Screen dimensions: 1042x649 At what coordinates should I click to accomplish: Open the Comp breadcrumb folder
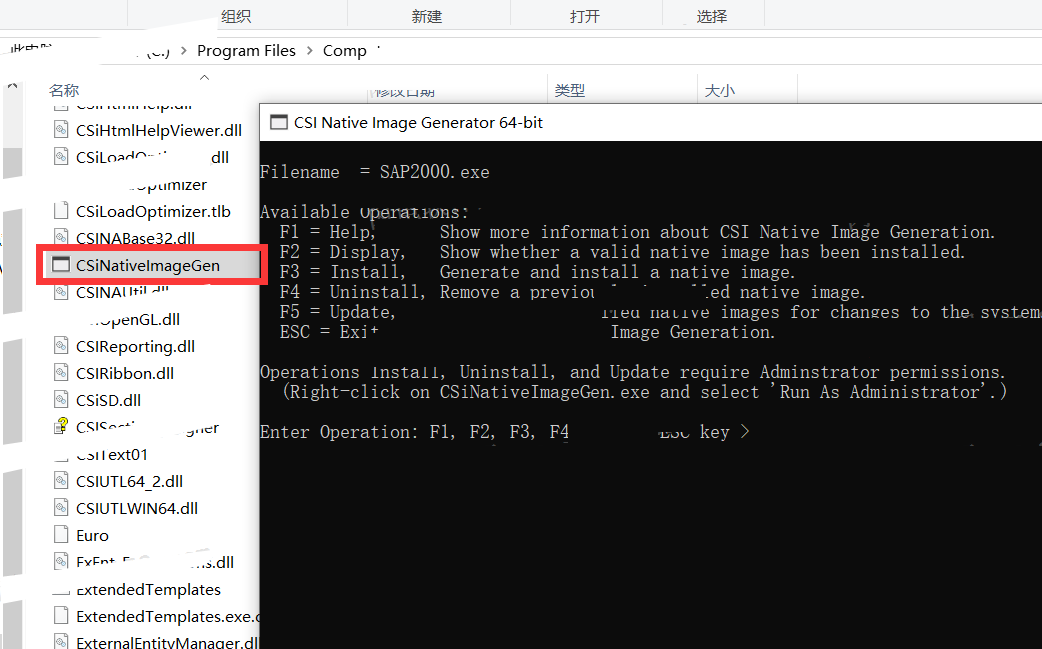tap(345, 50)
